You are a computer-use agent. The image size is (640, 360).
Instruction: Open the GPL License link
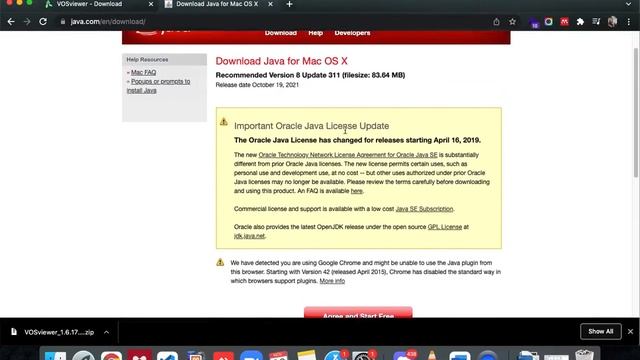pyautogui.click(x=444, y=227)
